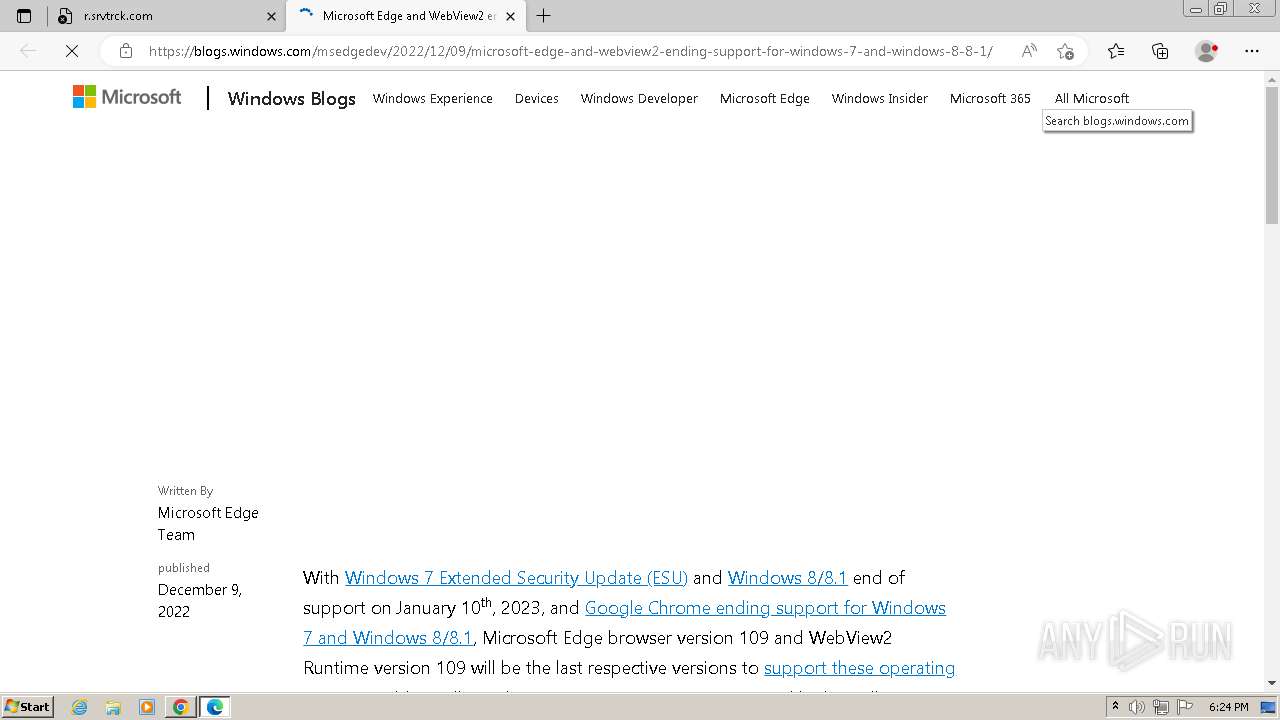Click the Show desktop tray button
Viewport: 1280px width, 720px height.
click(x=1268, y=707)
